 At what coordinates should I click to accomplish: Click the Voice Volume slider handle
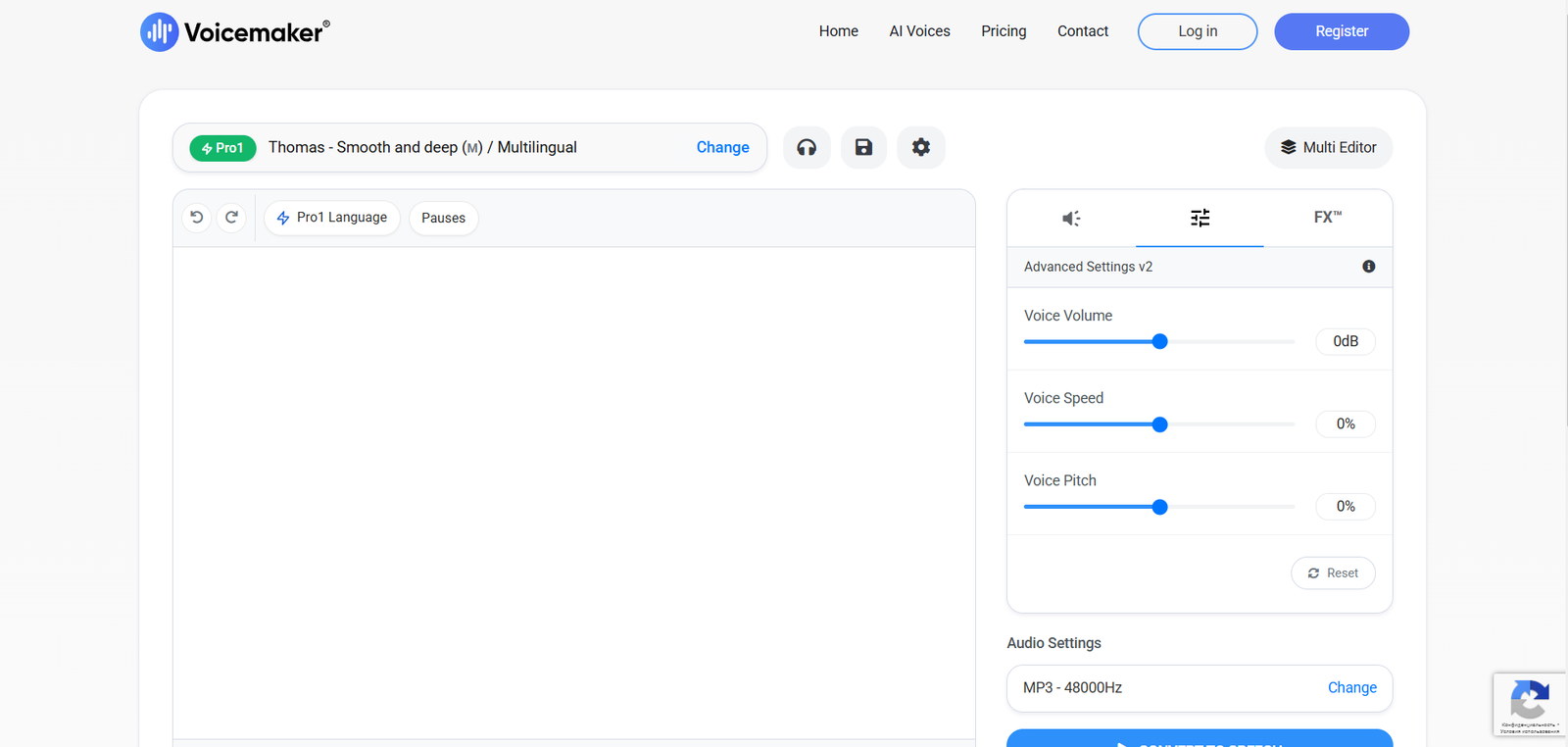click(x=1159, y=341)
